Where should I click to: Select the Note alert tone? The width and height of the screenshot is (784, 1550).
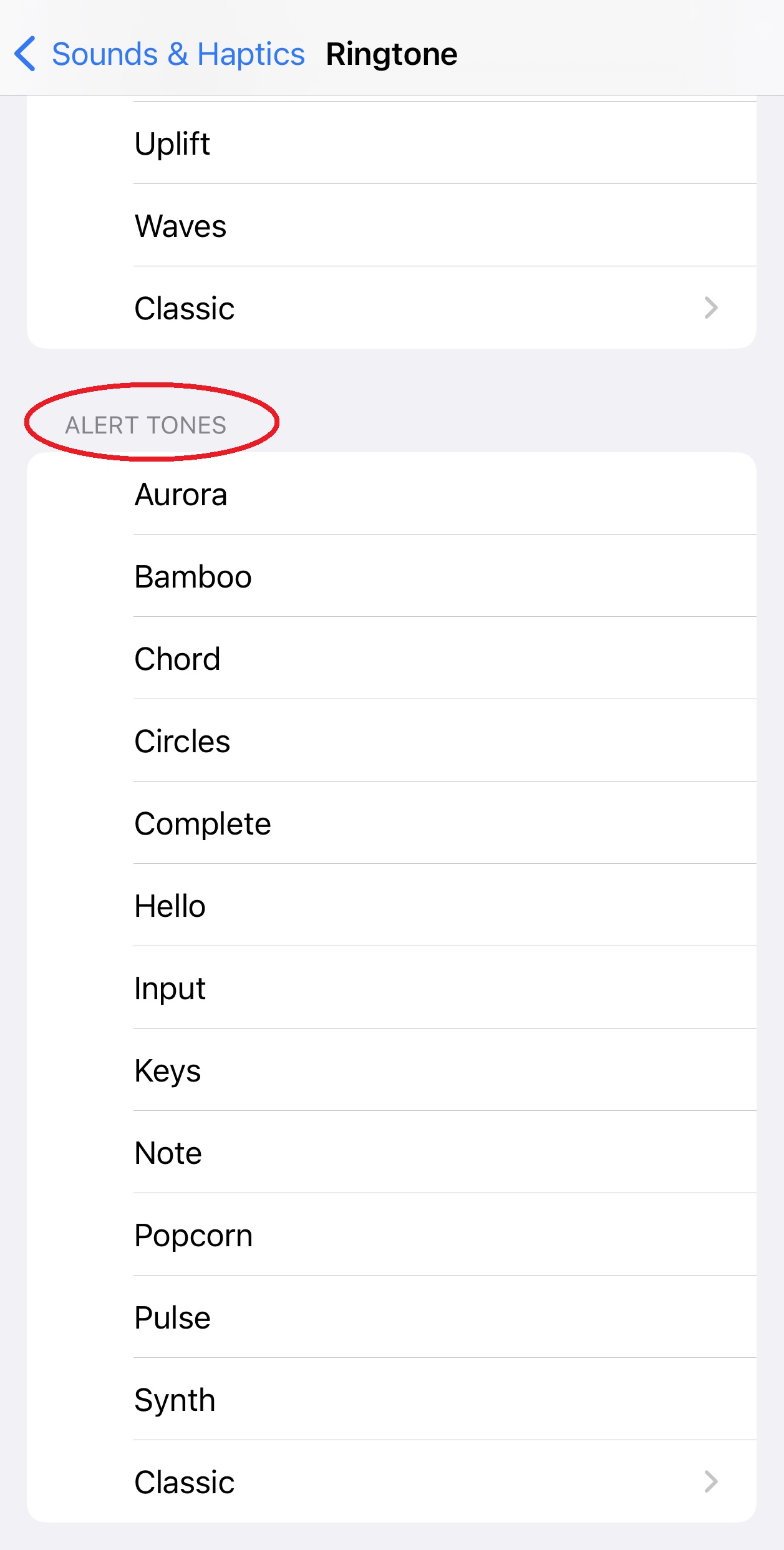[392, 1152]
